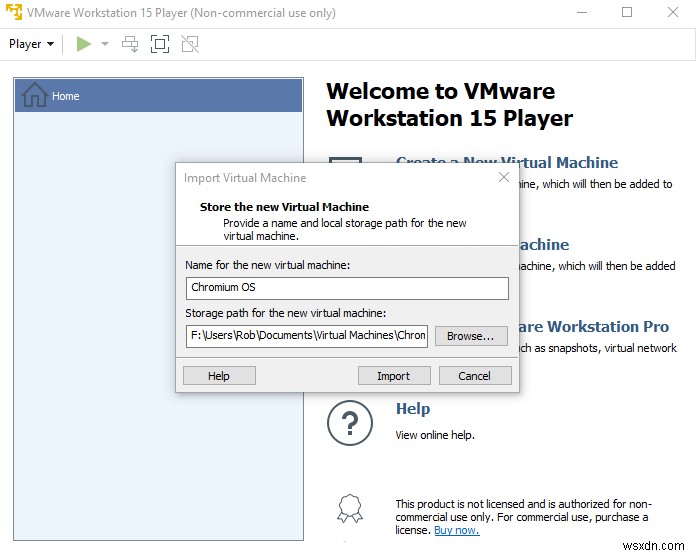
Task: Click the Unity mode toolbar icon
Action: click(190, 44)
